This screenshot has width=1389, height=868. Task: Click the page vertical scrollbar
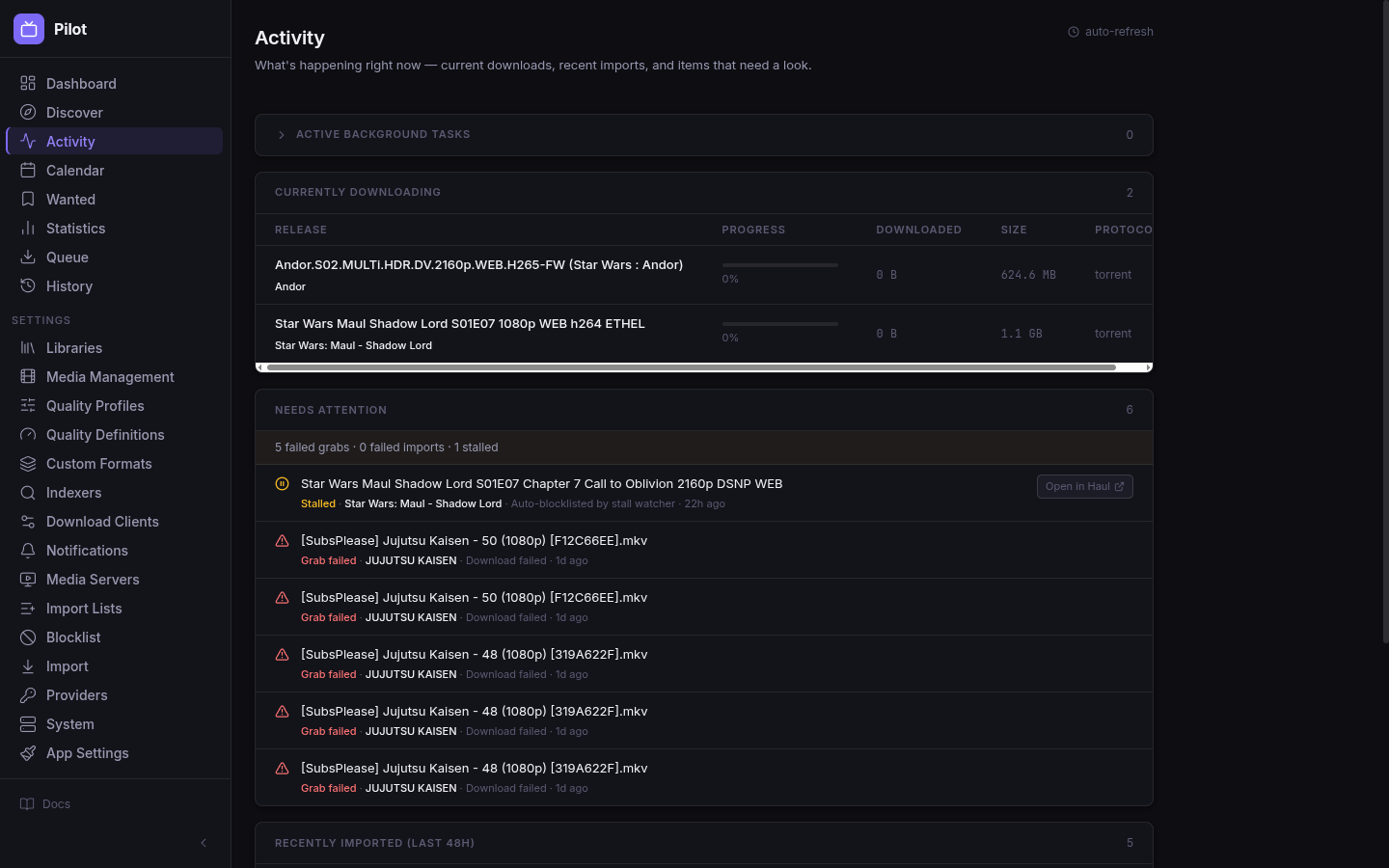[x=1385, y=323]
